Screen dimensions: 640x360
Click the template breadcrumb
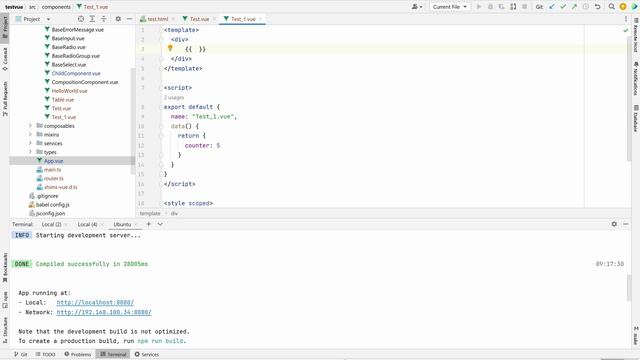150,213
